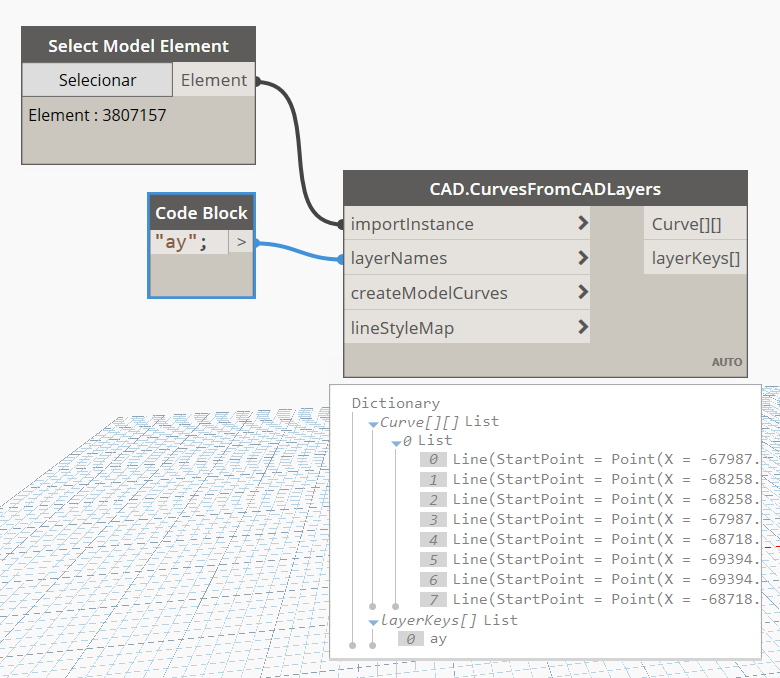The width and height of the screenshot is (780, 678).
Task: Click the Element : 3807157 value text
Action: [98, 115]
